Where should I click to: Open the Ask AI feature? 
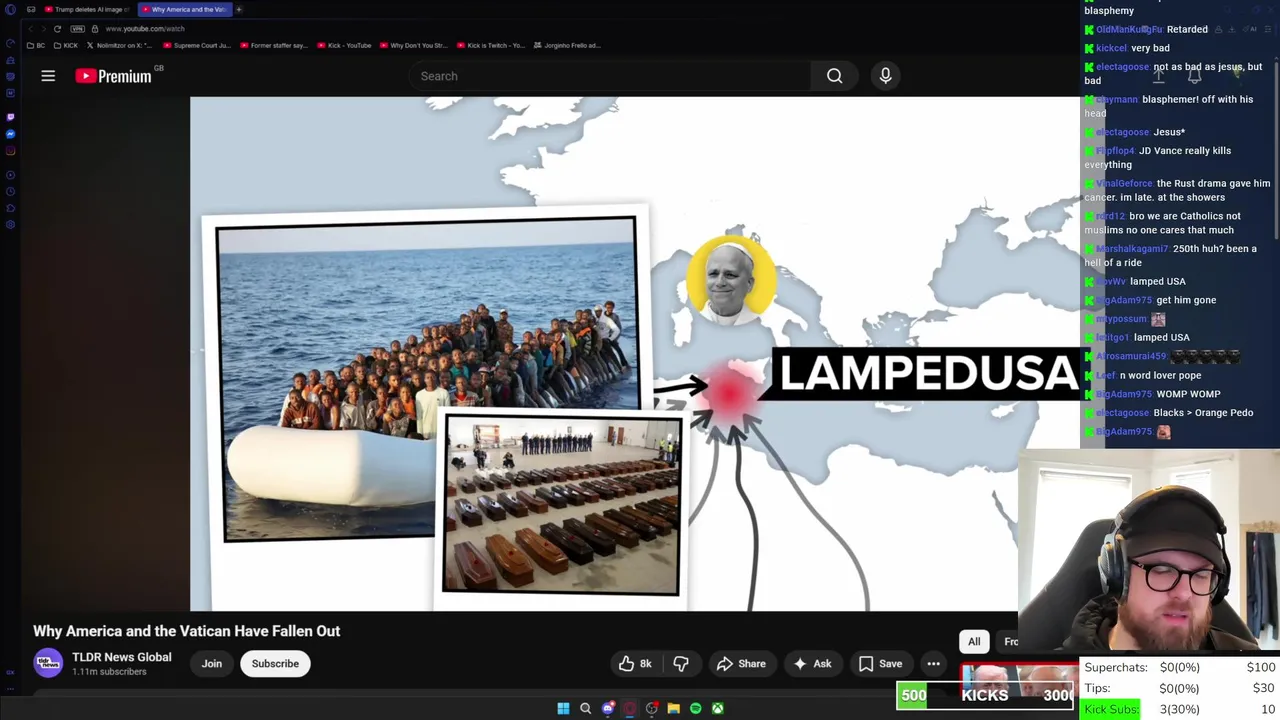[x=812, y=664]
